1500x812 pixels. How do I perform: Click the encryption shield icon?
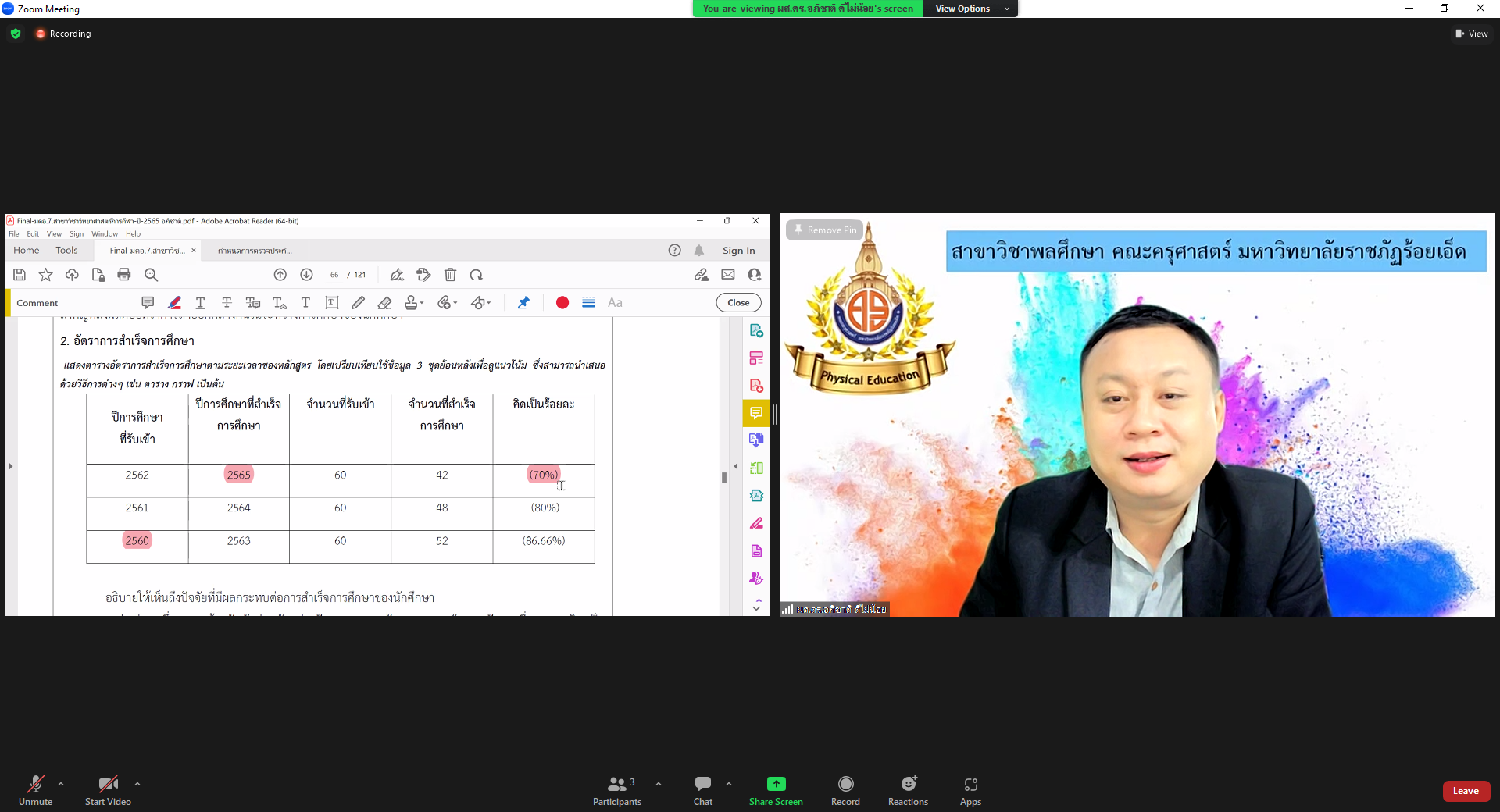(16, 34)
